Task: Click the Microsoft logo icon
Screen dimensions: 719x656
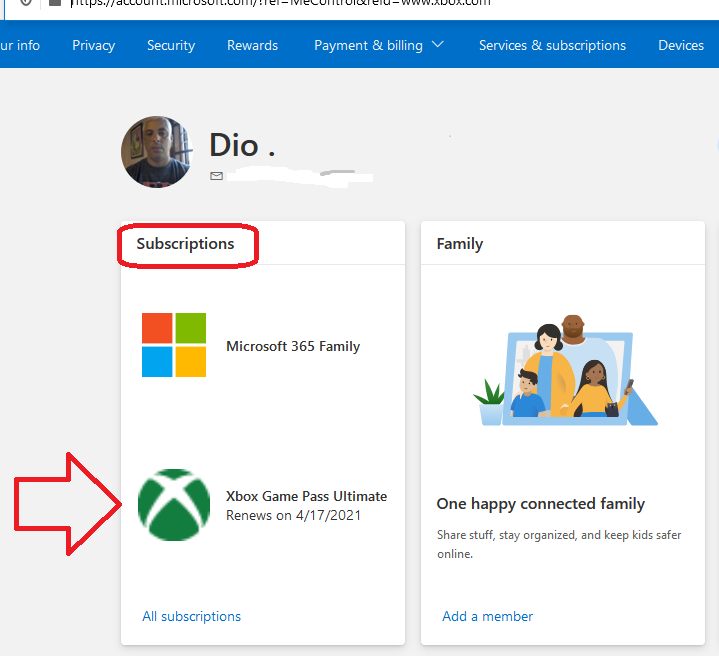Action: click(x=174, y=345)
